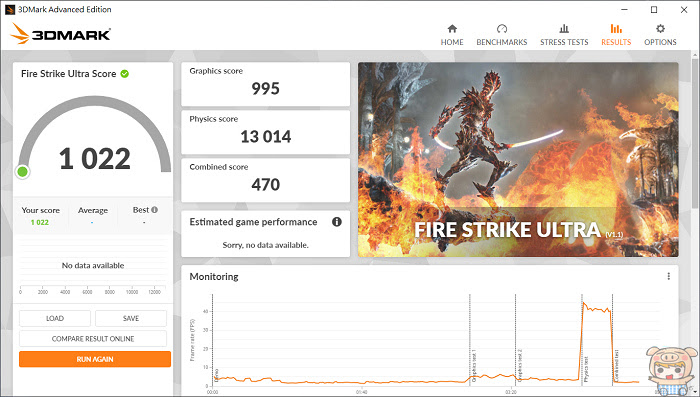Open the Monitoring three-dot menu
700x397 pixels.
point(668,276)
